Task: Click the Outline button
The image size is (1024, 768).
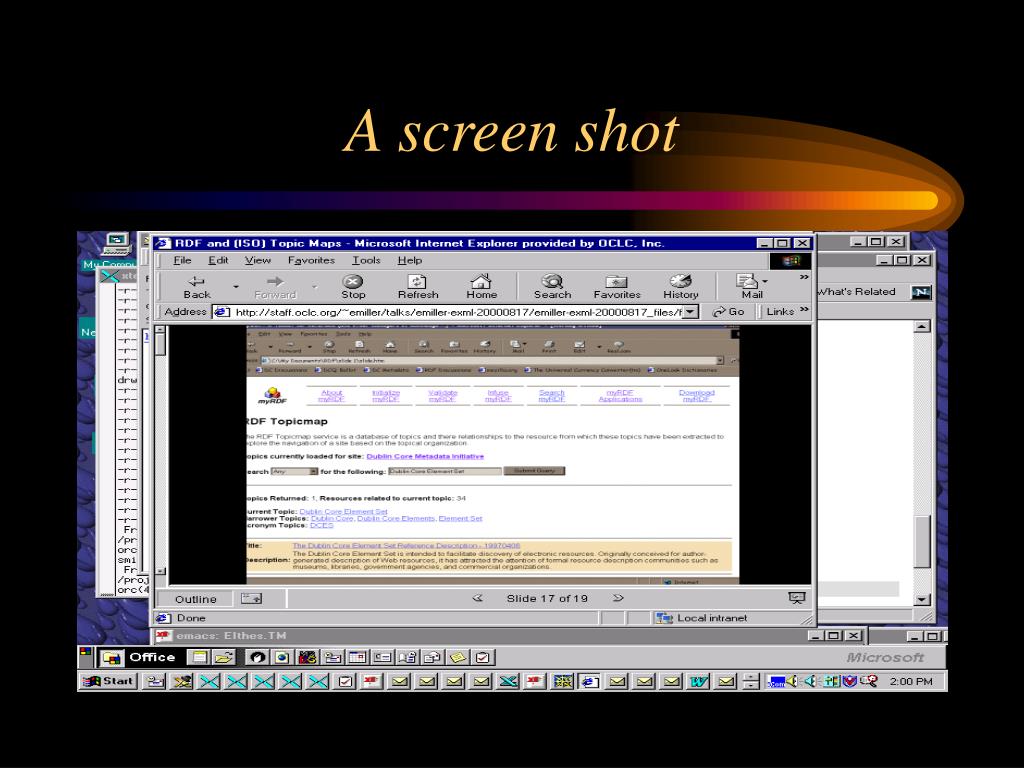Action: pos(195,599)
